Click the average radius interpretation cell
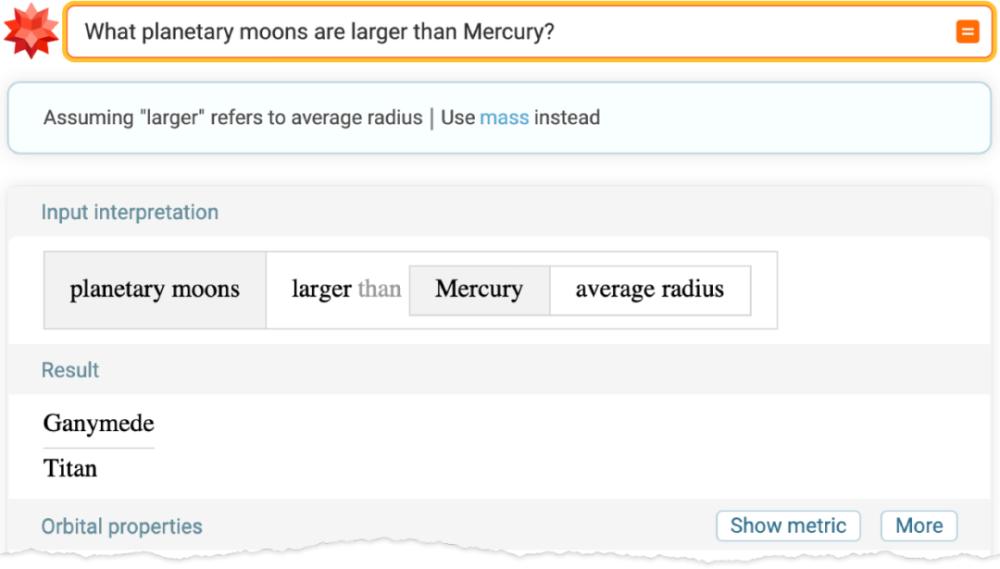The image size is (1000, 569). [x=649, y=290]
